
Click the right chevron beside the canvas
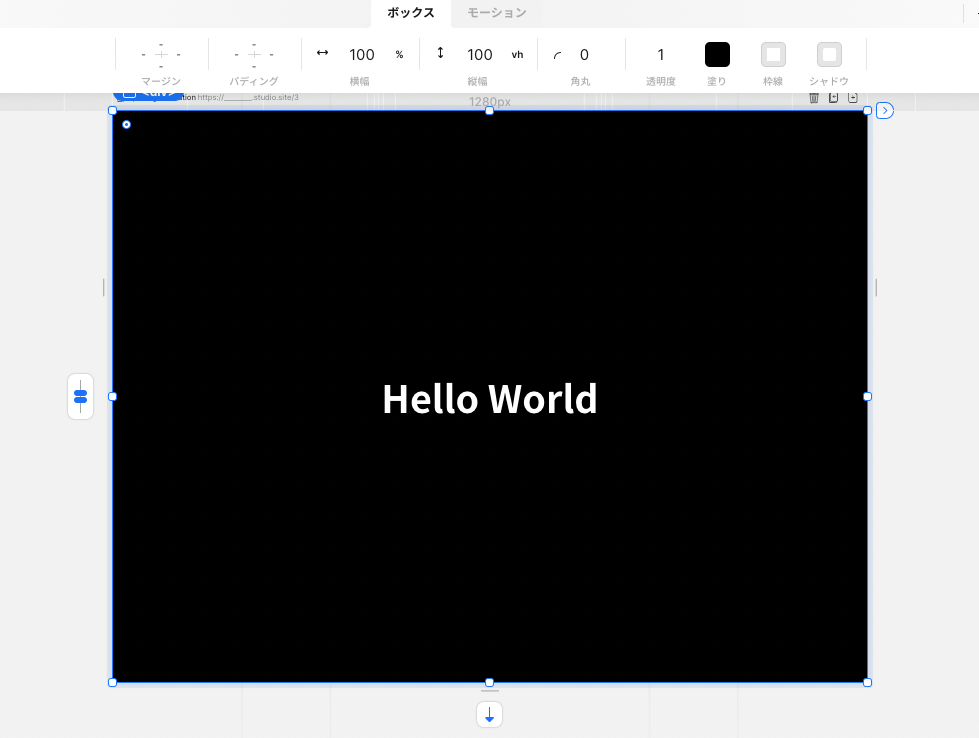885,111
